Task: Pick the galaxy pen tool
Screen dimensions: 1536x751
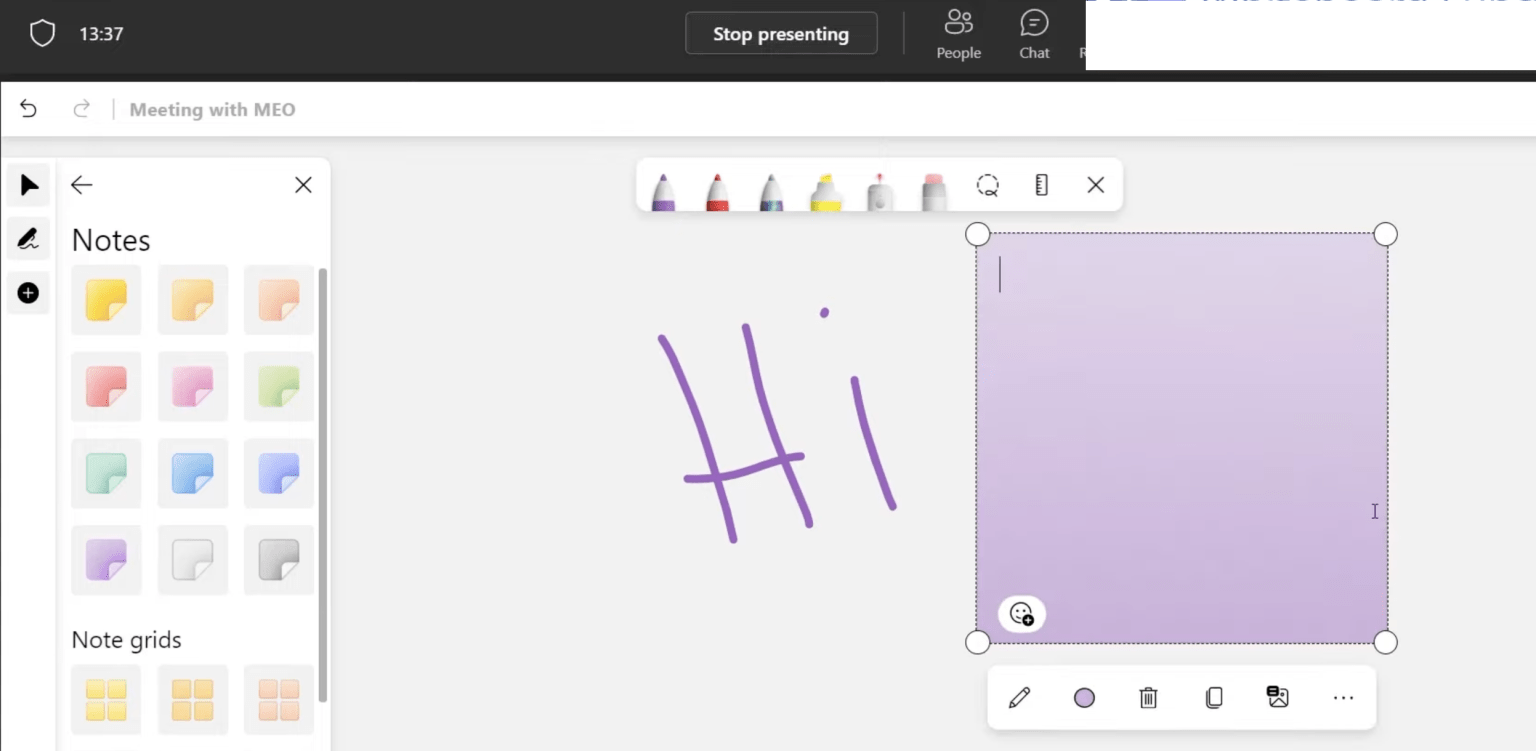Action: pyautogui.click(x=772, y=188)
